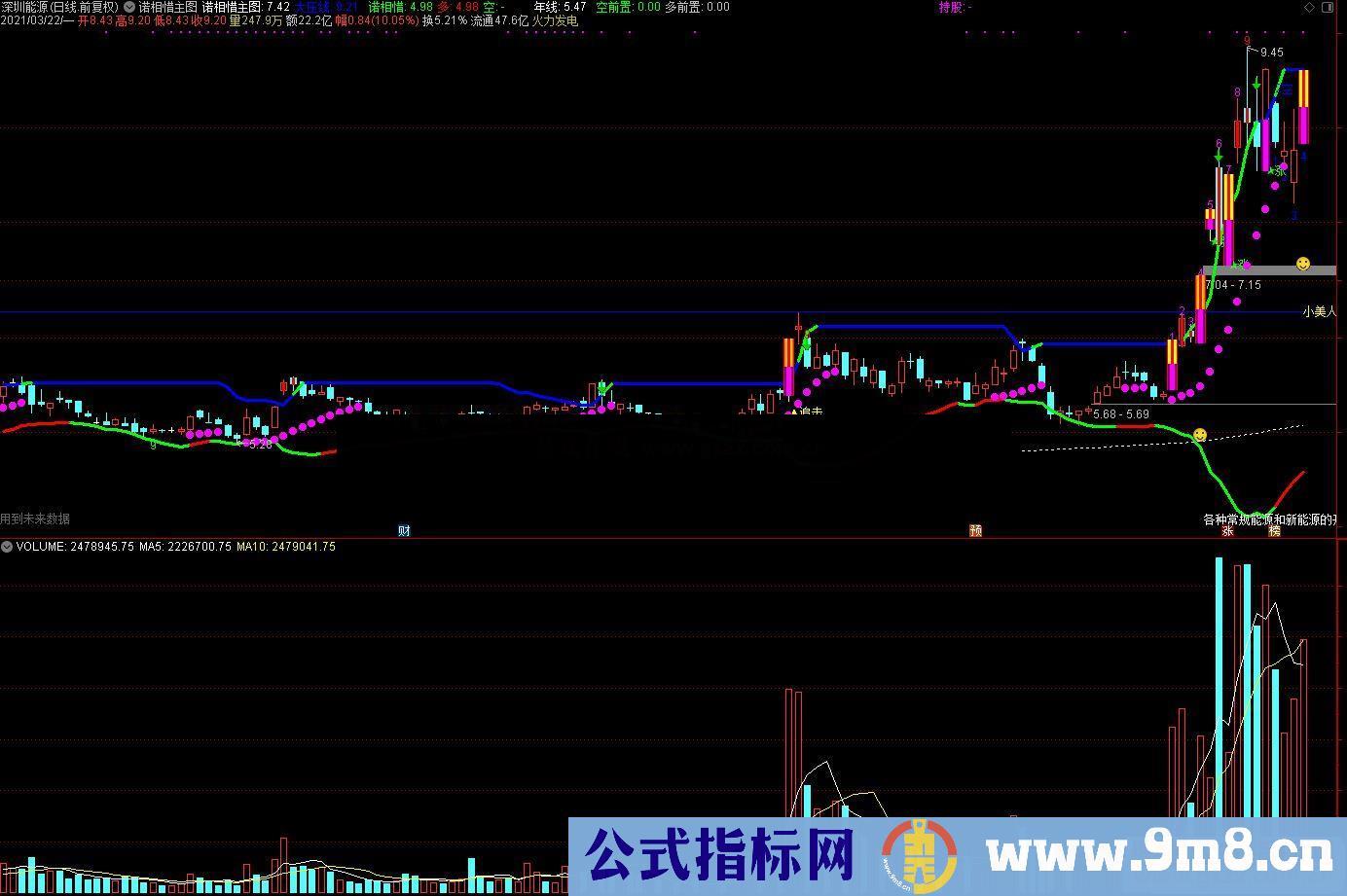Viewport: 1347px width, 896px height.
Task: Click the smiley marker below the 5.68-5.69 line
Action: [1200, 436]
